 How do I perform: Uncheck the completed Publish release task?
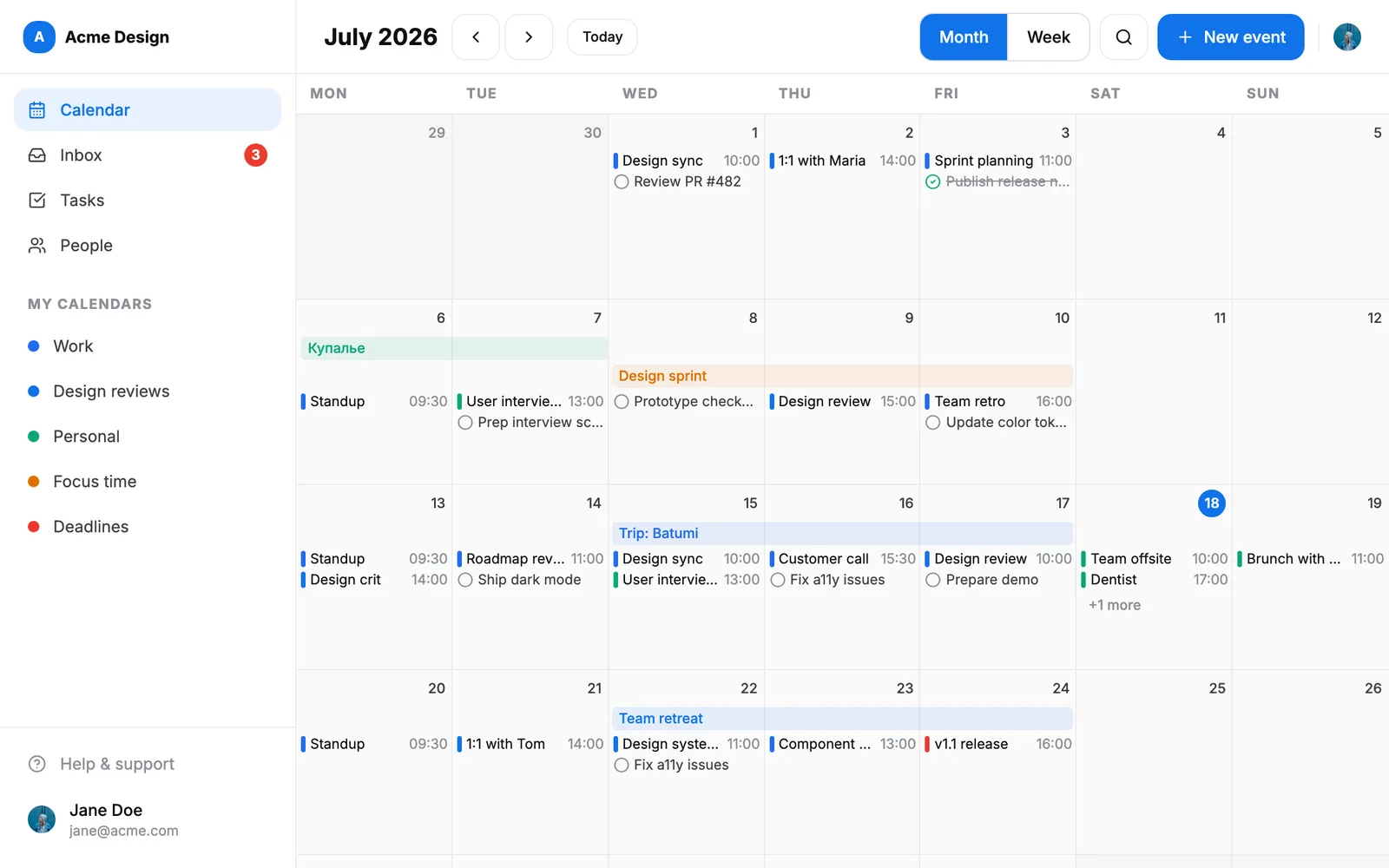tap(933, 181)
